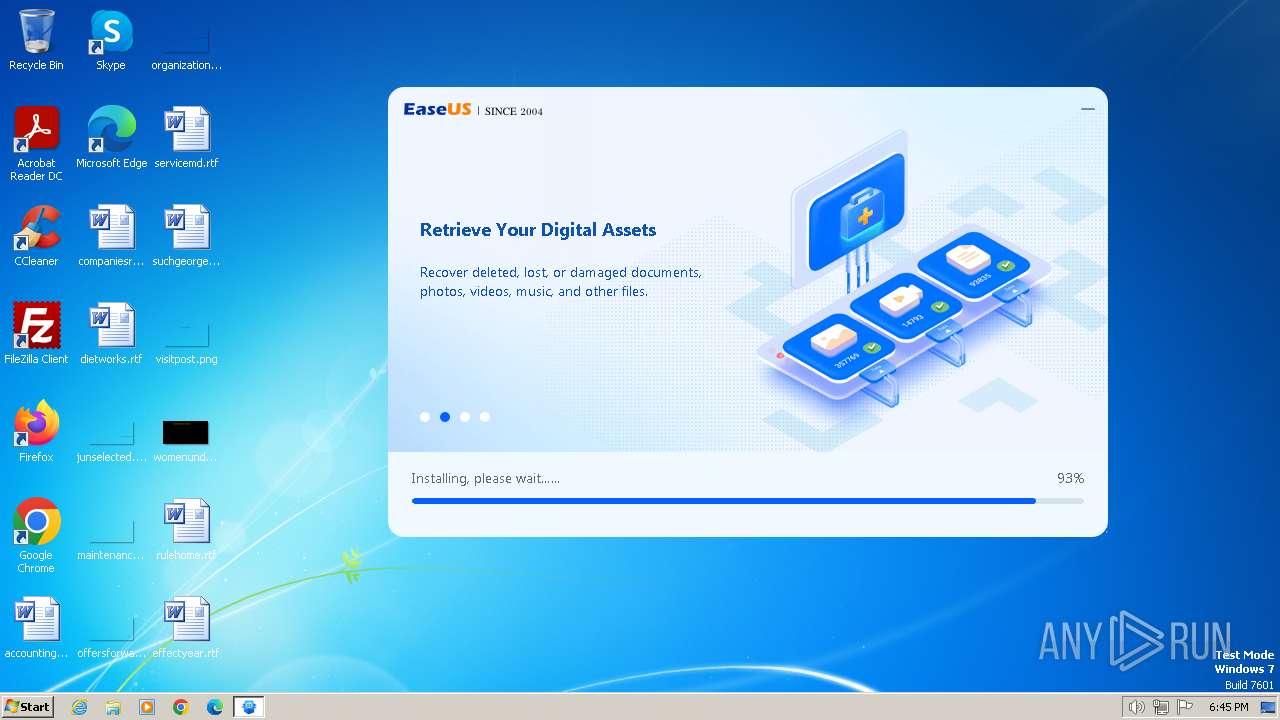Launch Firefox from the desktop

coord(36,432)
